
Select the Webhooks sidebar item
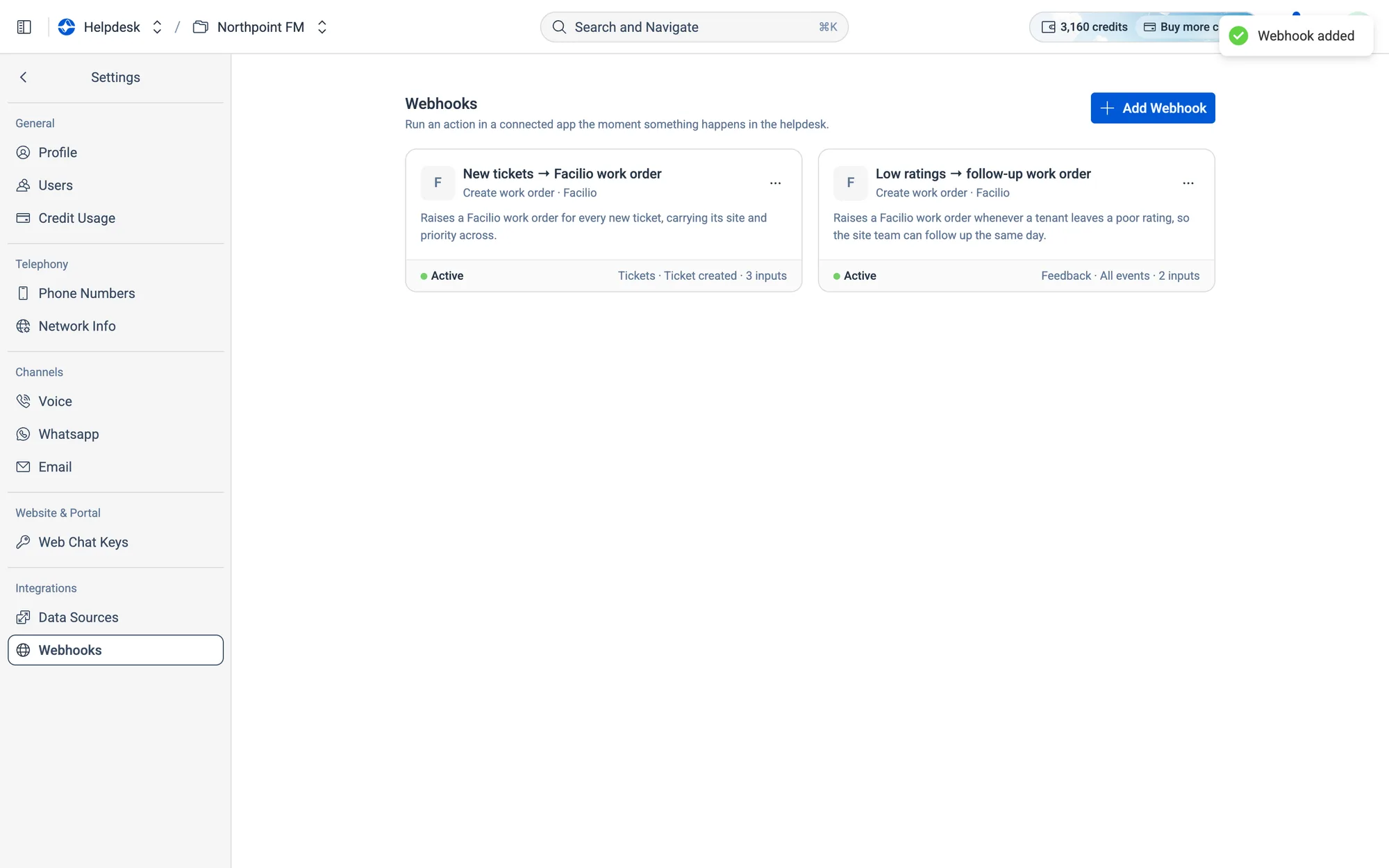click(x=115, y=650)
